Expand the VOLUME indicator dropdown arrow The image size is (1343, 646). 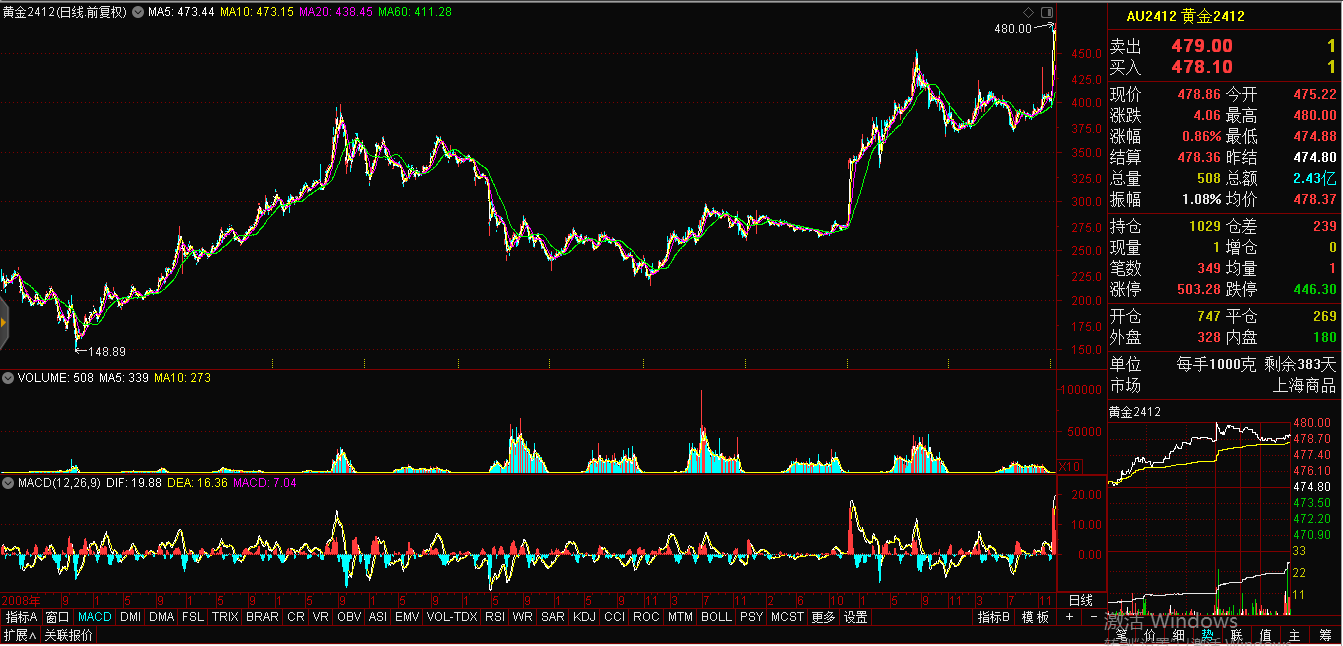coord(8,378)
